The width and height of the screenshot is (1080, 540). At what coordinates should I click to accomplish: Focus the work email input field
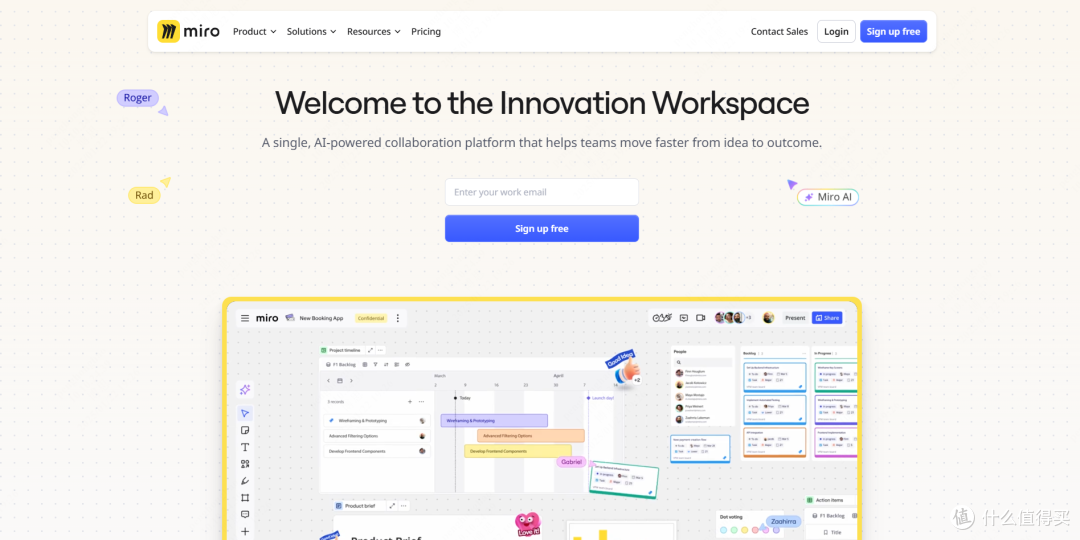pos(541,192)
